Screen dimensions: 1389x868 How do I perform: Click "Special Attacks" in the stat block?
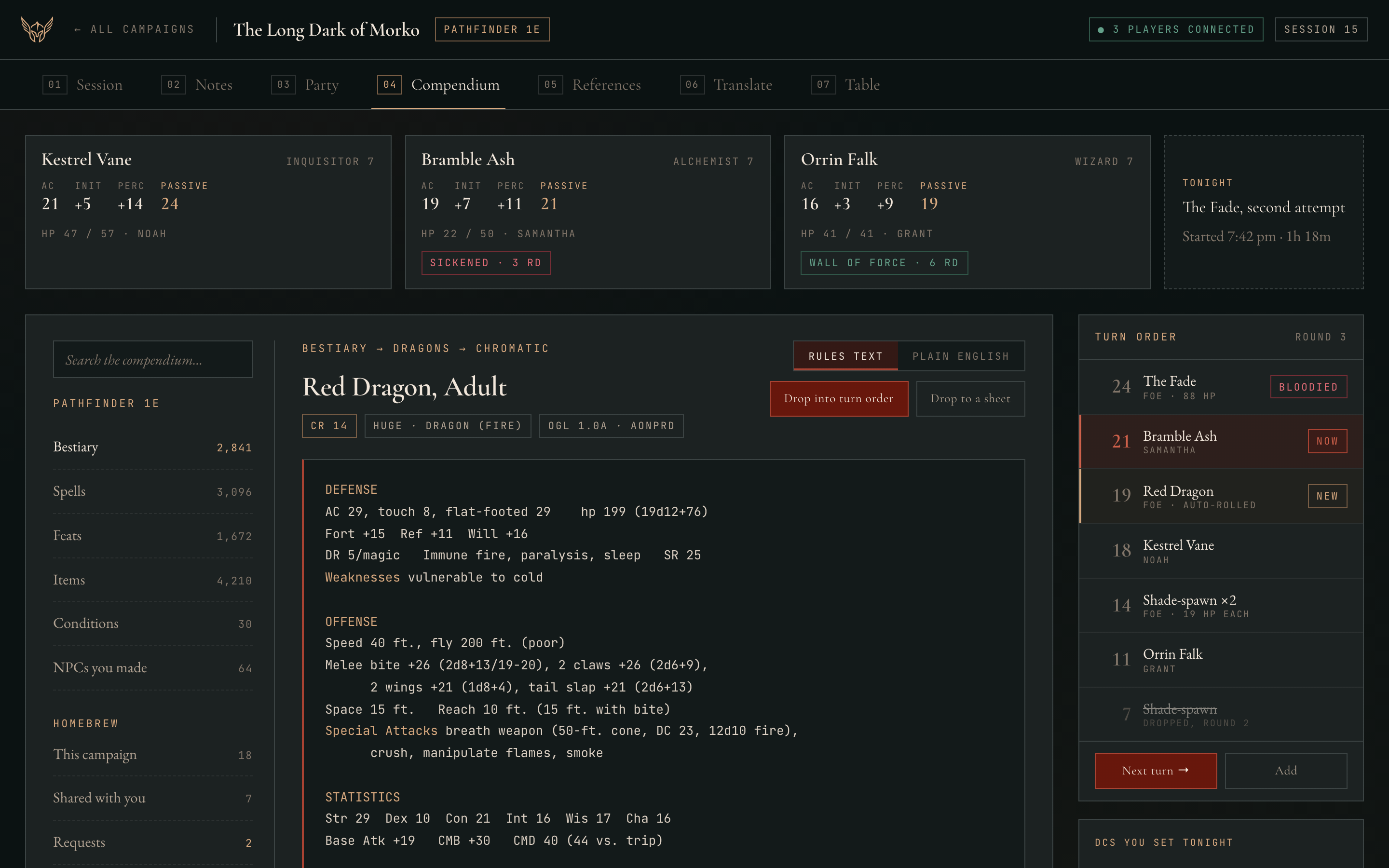click(x=381, y=731)
